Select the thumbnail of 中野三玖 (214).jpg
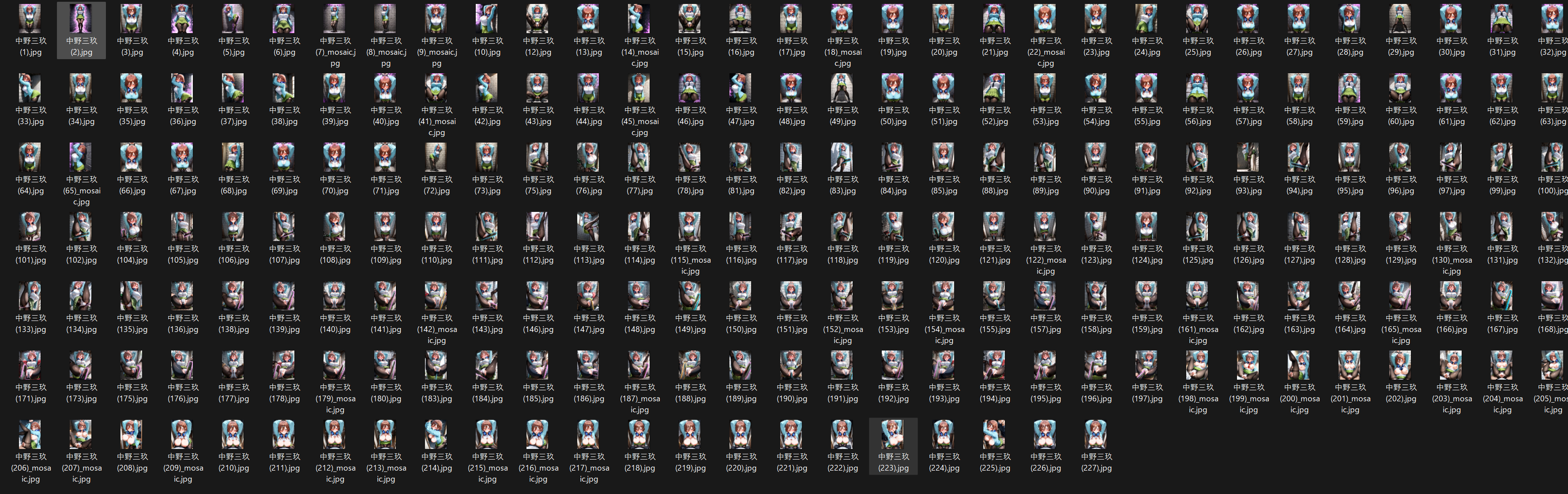The height and width of the screenshot is (494, 1568). tap(436, 435)
